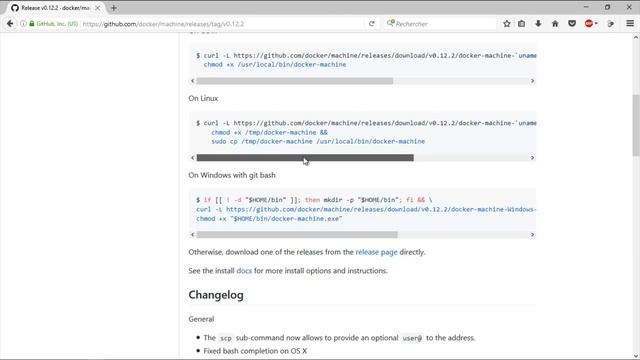Minimize the Firefox window

pos(586,7)
